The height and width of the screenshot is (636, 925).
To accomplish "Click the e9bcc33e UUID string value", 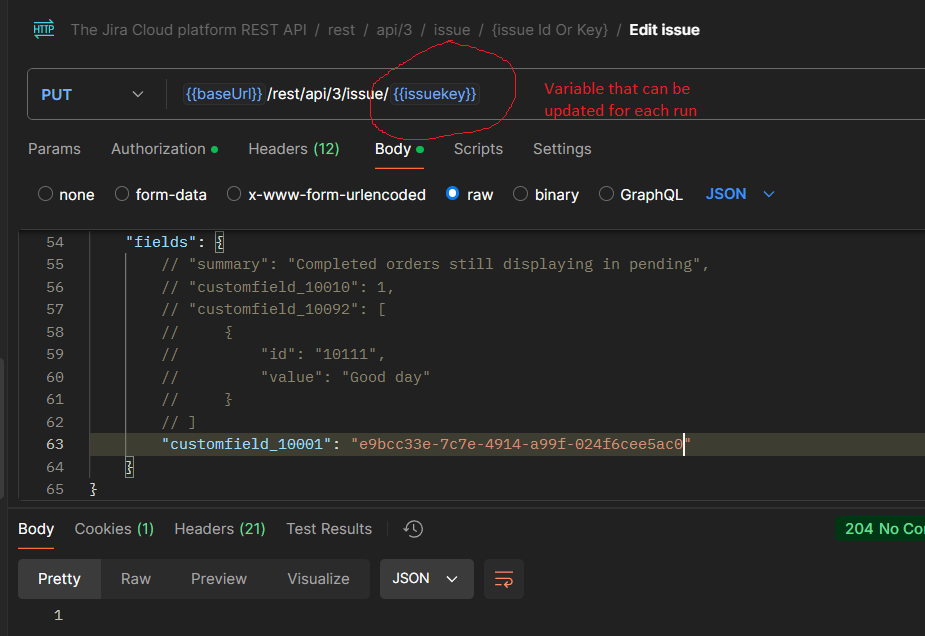I will click(521, 444).
